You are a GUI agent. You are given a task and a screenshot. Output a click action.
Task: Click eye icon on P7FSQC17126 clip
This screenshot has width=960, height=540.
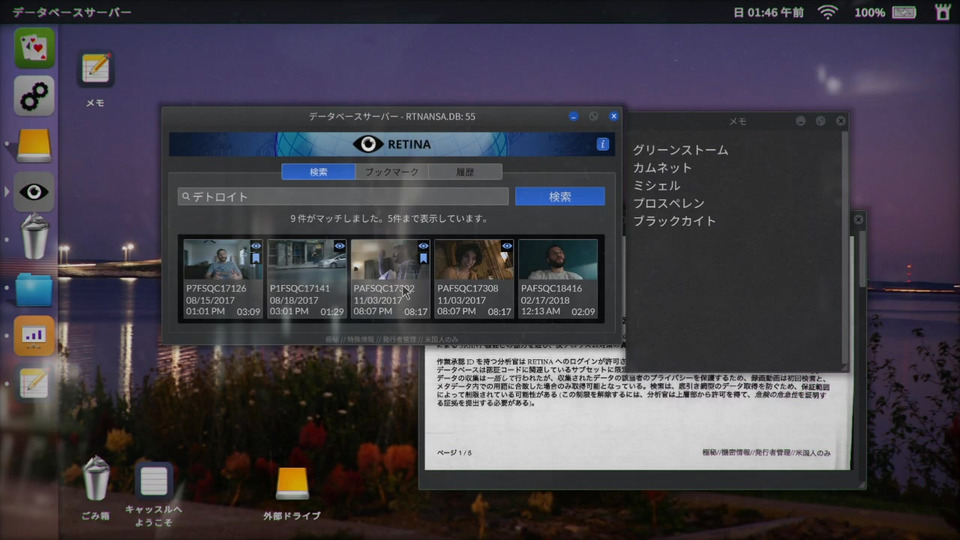pos(256,246)
